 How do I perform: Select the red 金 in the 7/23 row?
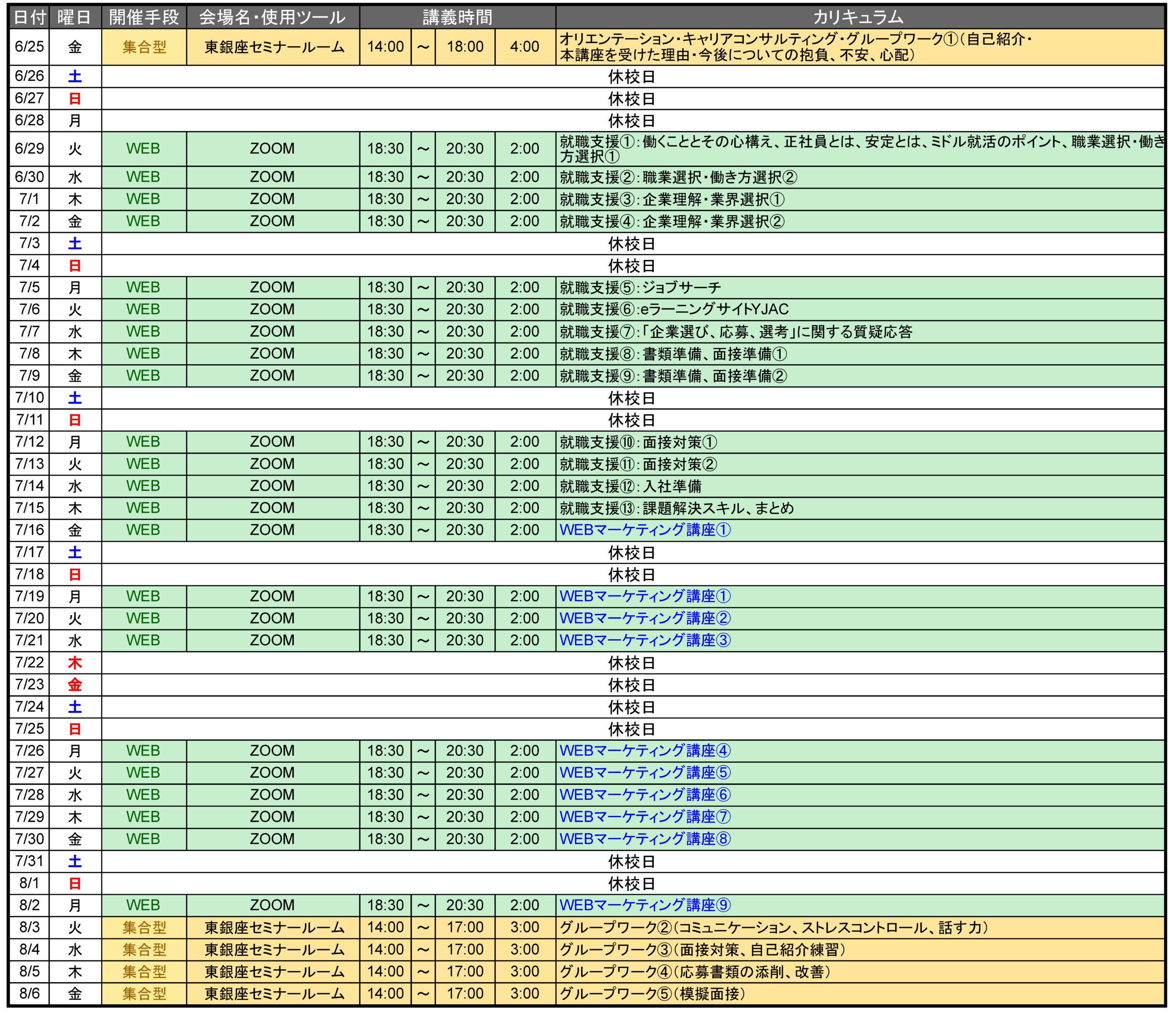pyautogui.click(x=75, y=685)
